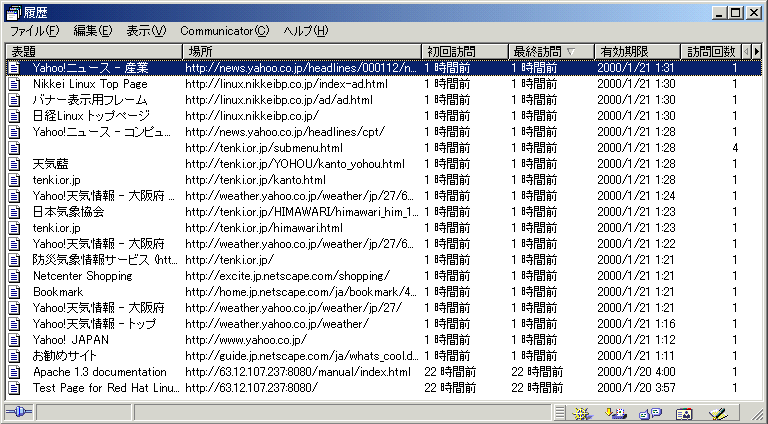Click the page icon next to 天気藍
Screen dimensions: 768x424
15,164
